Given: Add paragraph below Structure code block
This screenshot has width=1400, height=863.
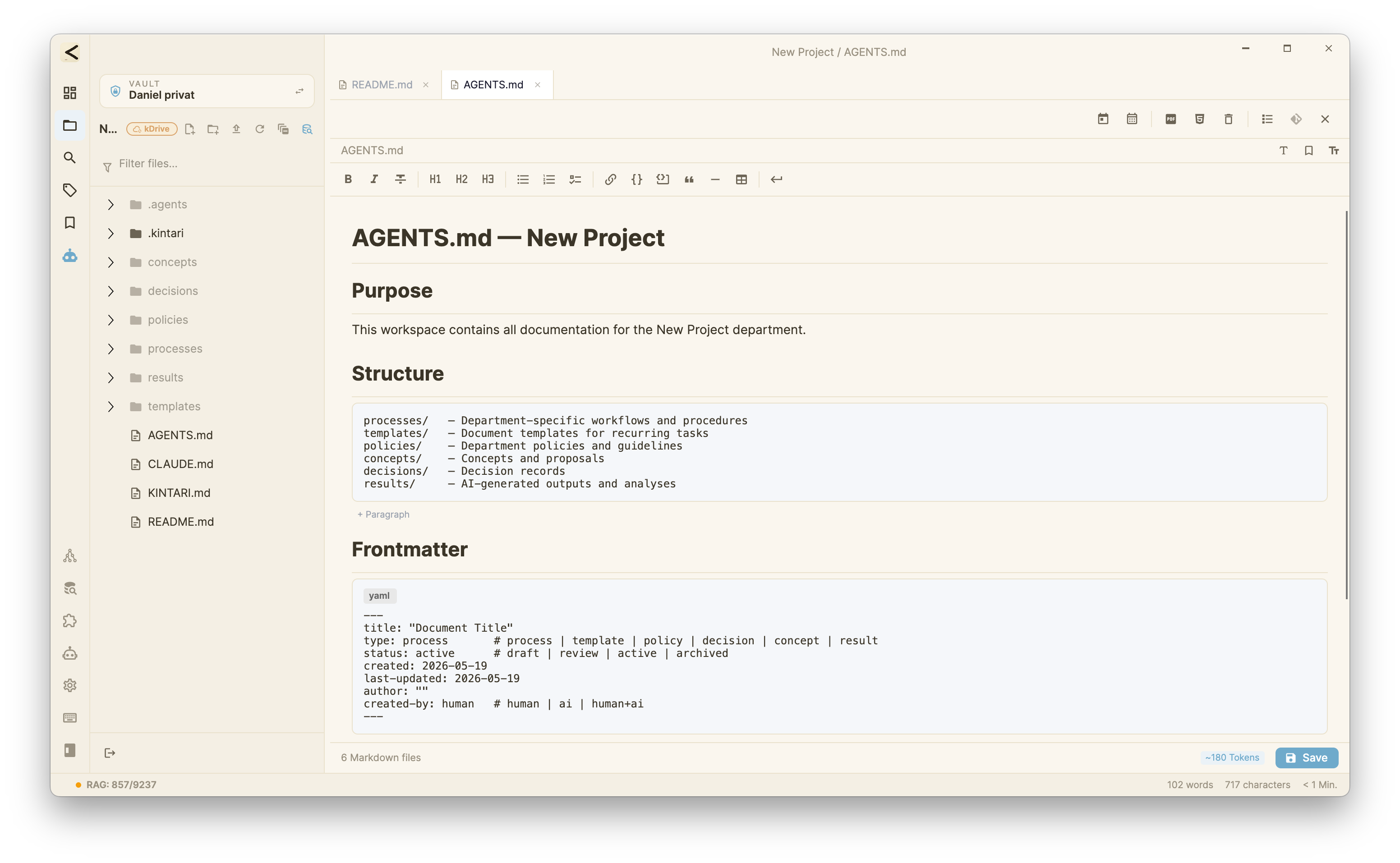Looking at the screenshot, I should coord(384,515).
